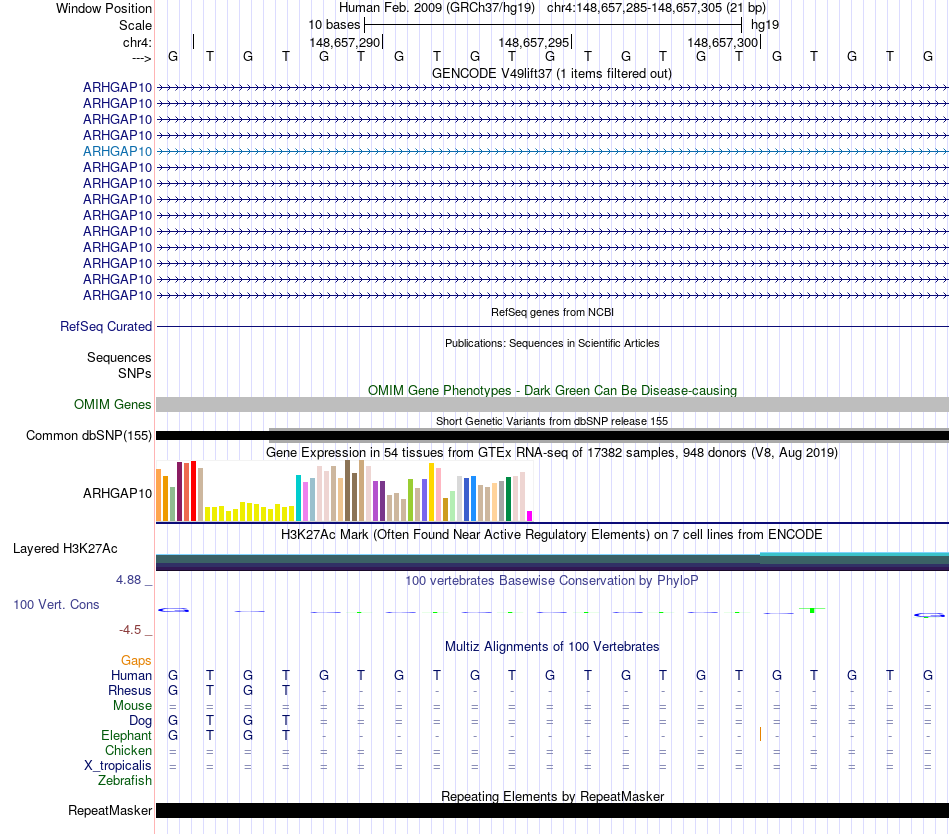Click the ---> sequence direction arrow label
Image resolution: width=950 pixels, height=834 pixels.
pyautogui.click(x=142, y=58)
